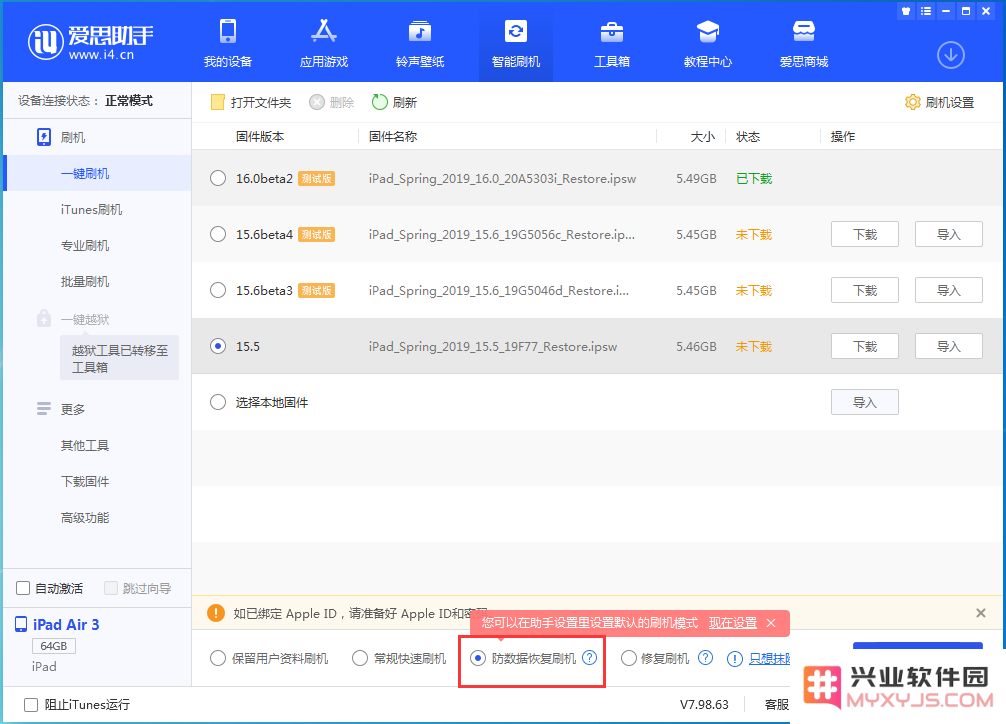Click the 一键越狱 disabled entry

click(85, 319)
